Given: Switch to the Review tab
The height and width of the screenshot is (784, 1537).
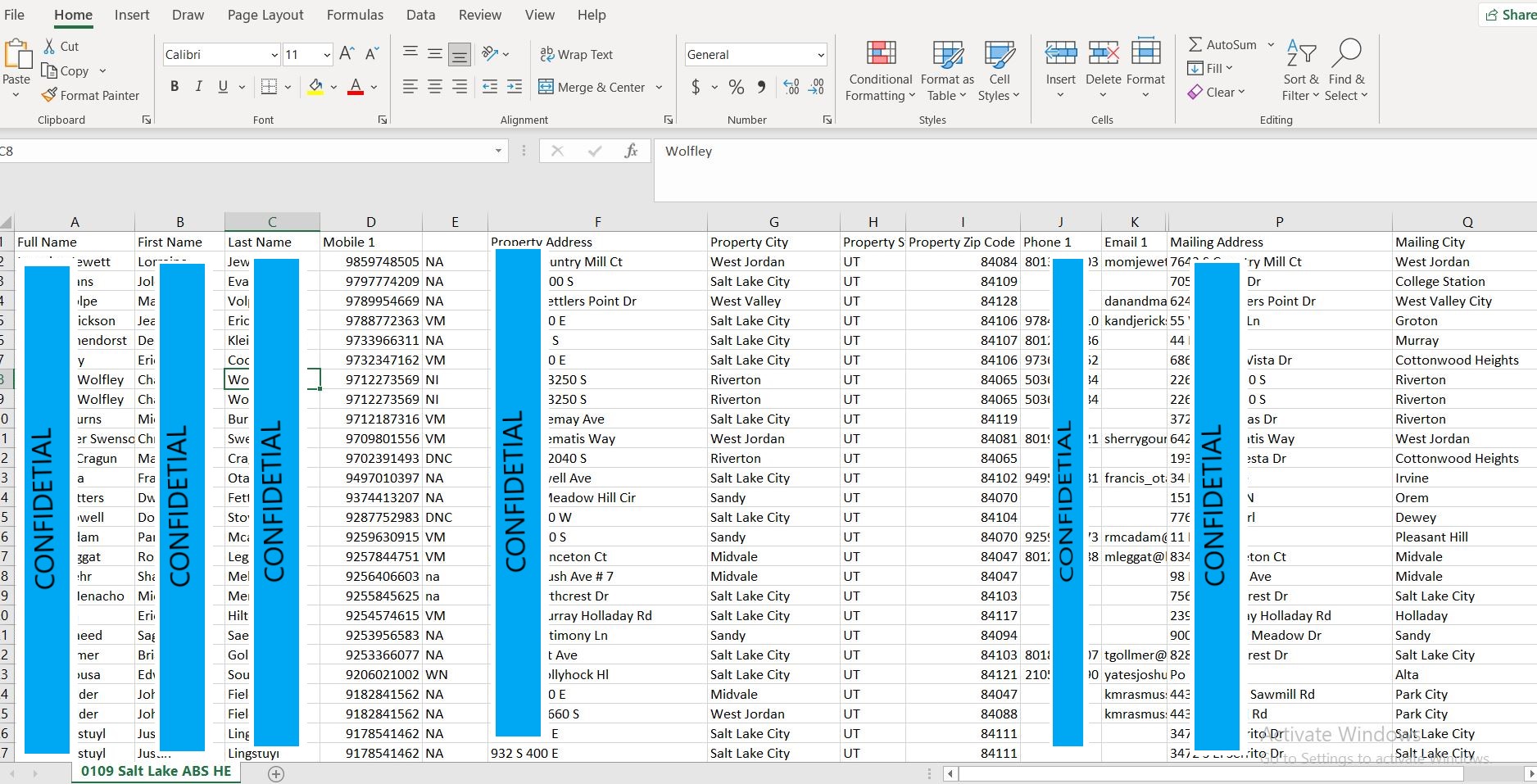Looking at the screenshot, I should pyautogui.click(x=480, y=15).
